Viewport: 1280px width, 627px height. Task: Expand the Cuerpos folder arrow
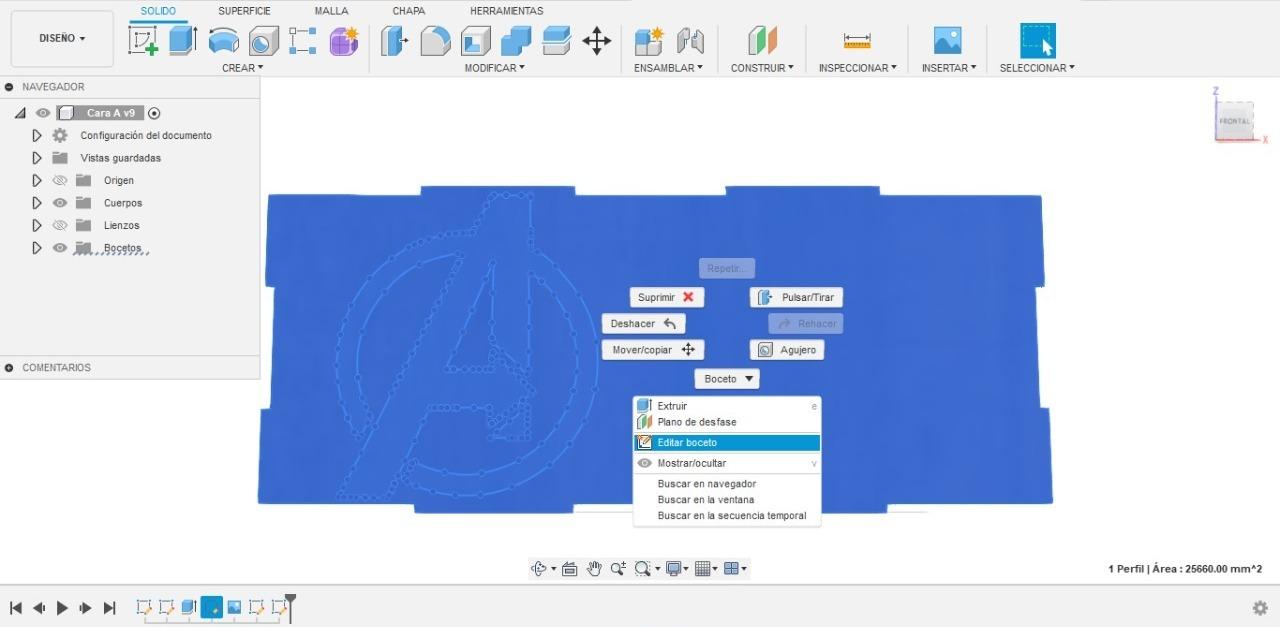[37, 203]
